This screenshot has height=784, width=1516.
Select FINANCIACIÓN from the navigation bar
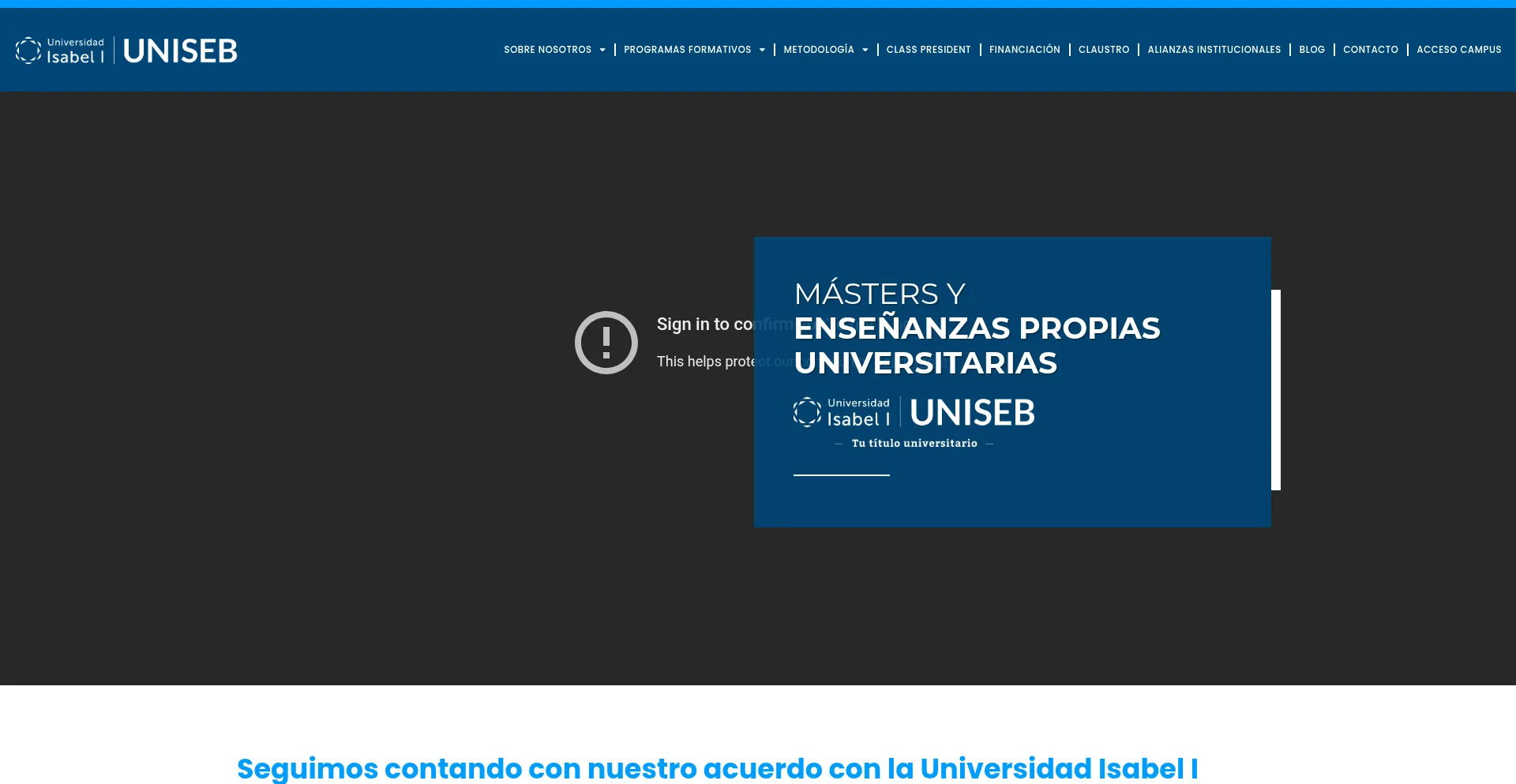pos(1025,50)
